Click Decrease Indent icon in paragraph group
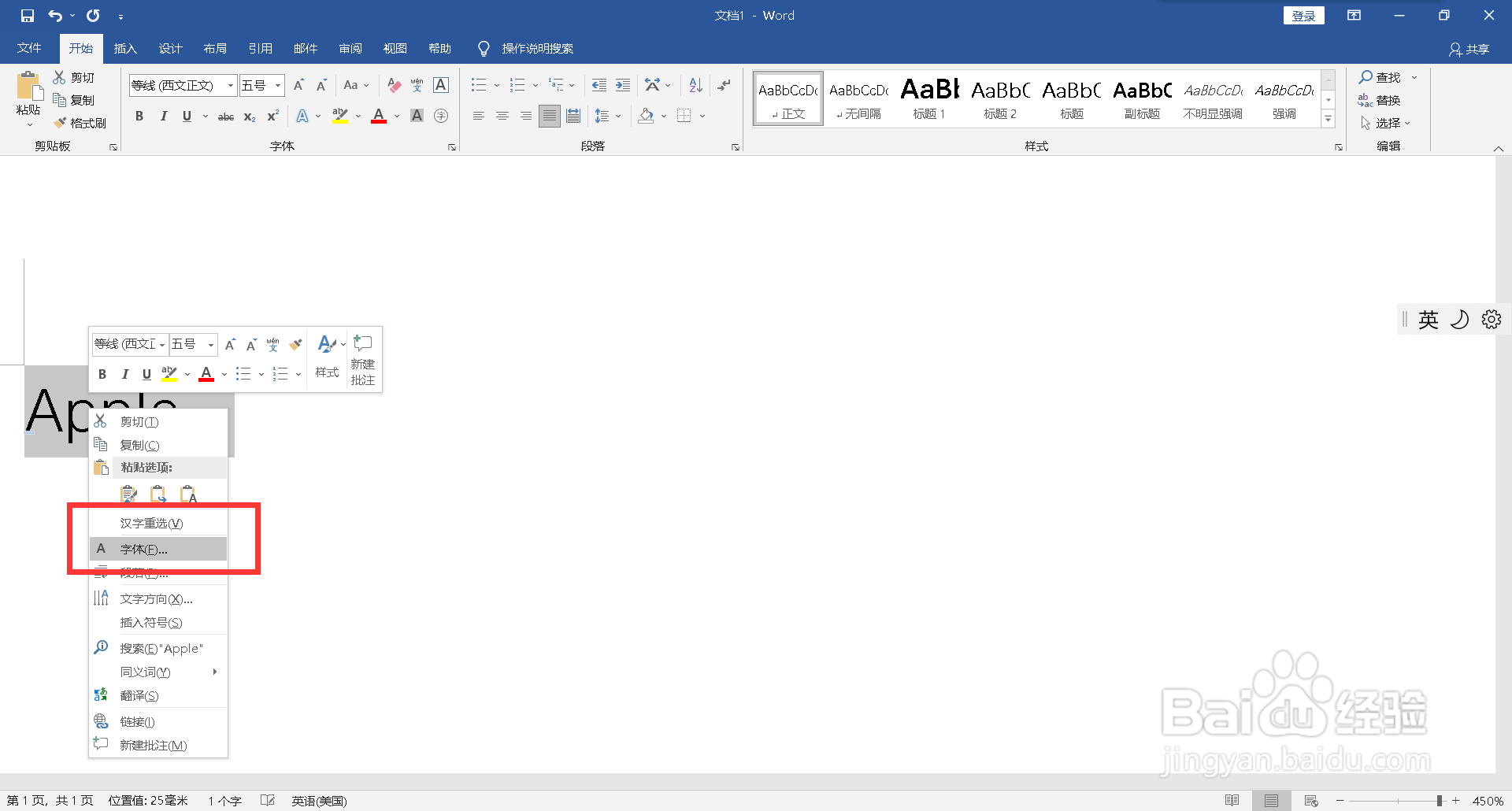 pos(599,85)
